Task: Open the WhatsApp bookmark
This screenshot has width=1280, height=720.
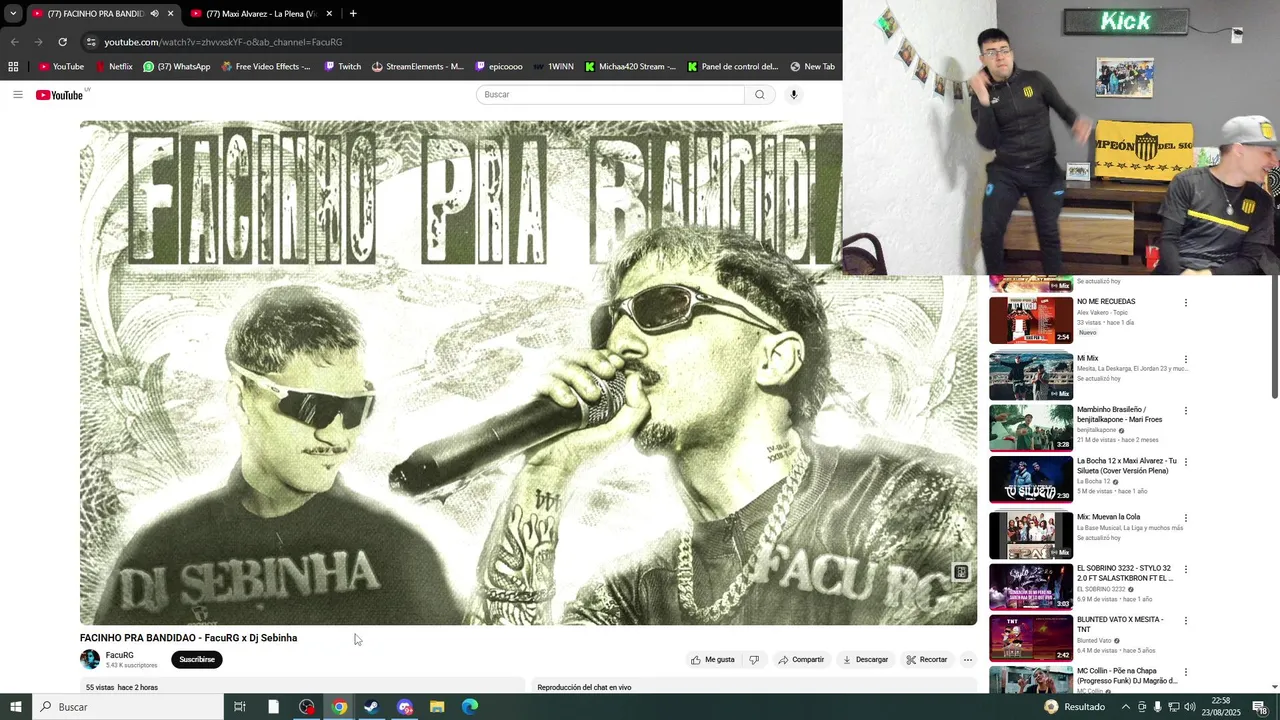Action: pyautogui.click(x=177, y=67)
